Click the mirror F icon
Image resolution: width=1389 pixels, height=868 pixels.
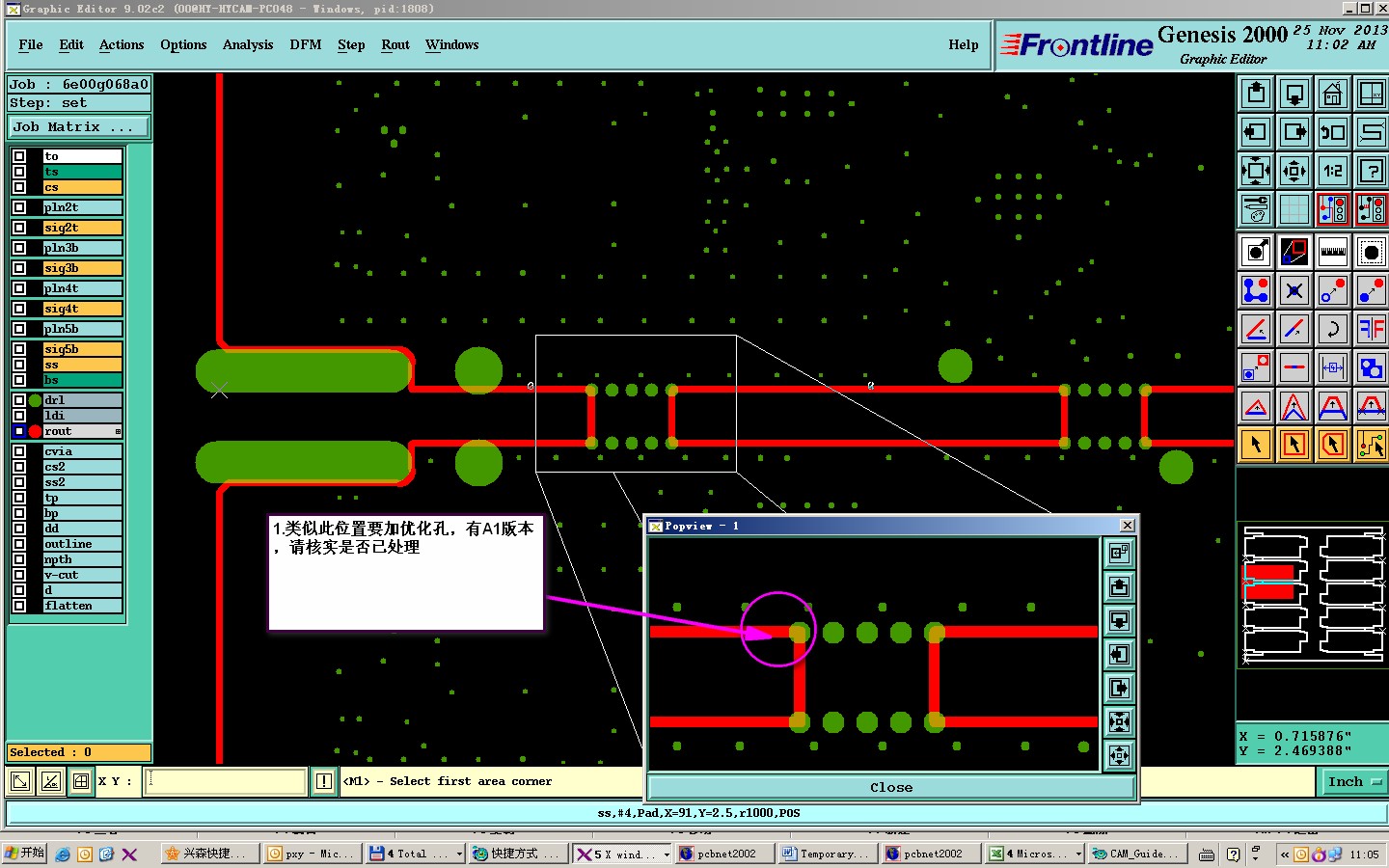[x=1371, y=329]
